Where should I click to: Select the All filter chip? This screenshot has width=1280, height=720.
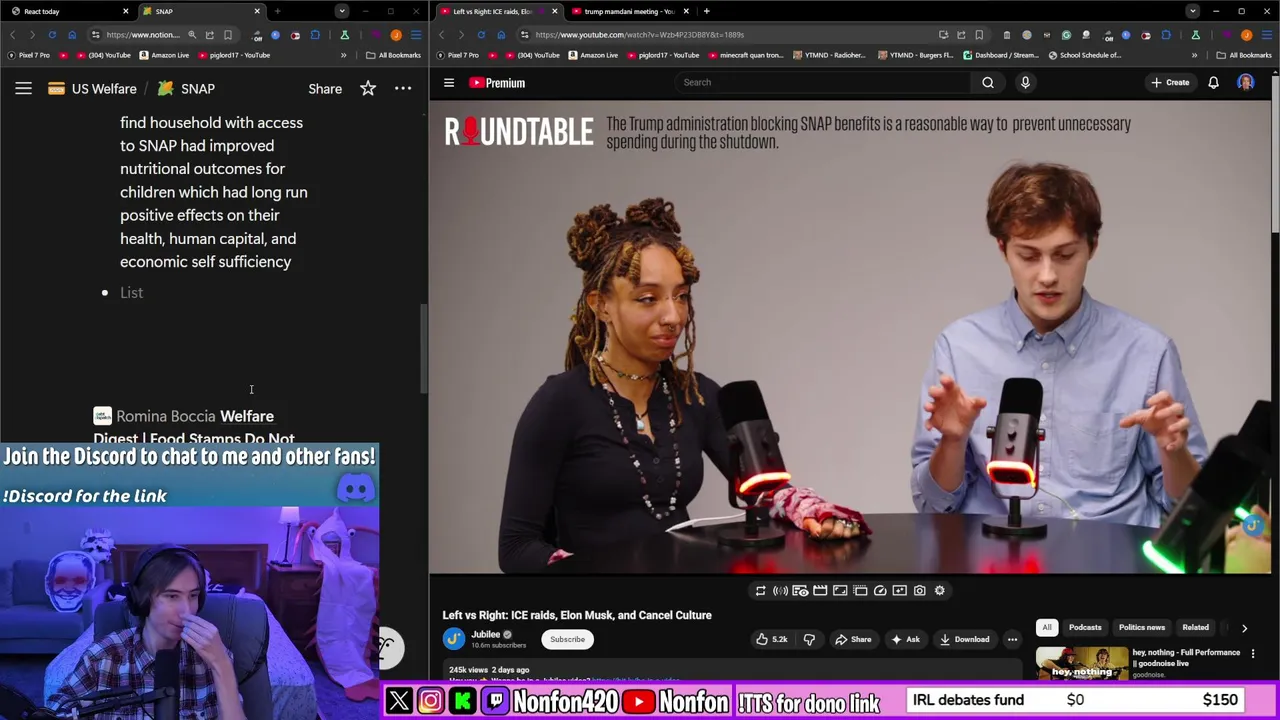(1047, 628)
